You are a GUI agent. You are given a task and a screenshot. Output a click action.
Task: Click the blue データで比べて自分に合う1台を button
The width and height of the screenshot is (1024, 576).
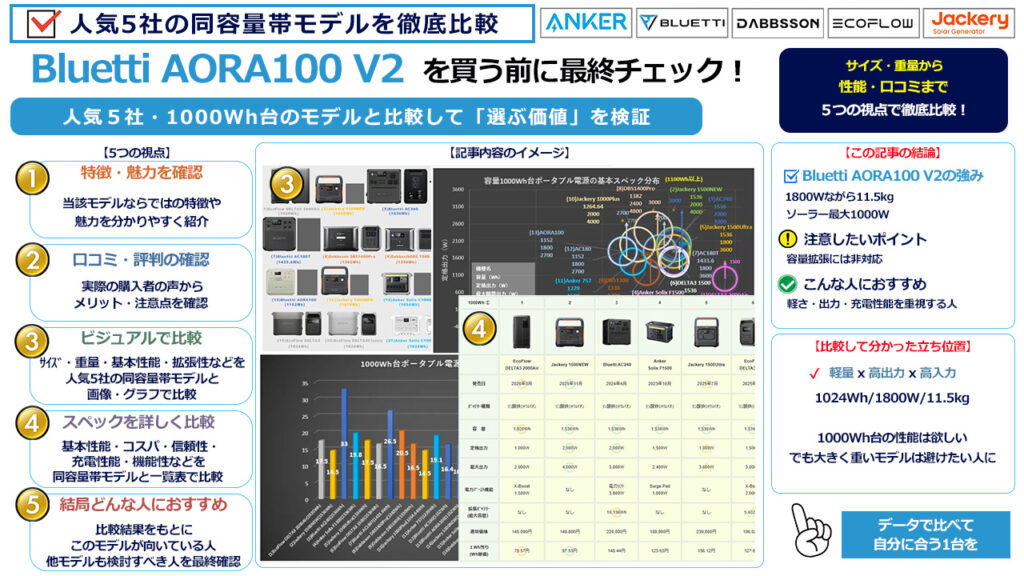[x=925, y=534]
